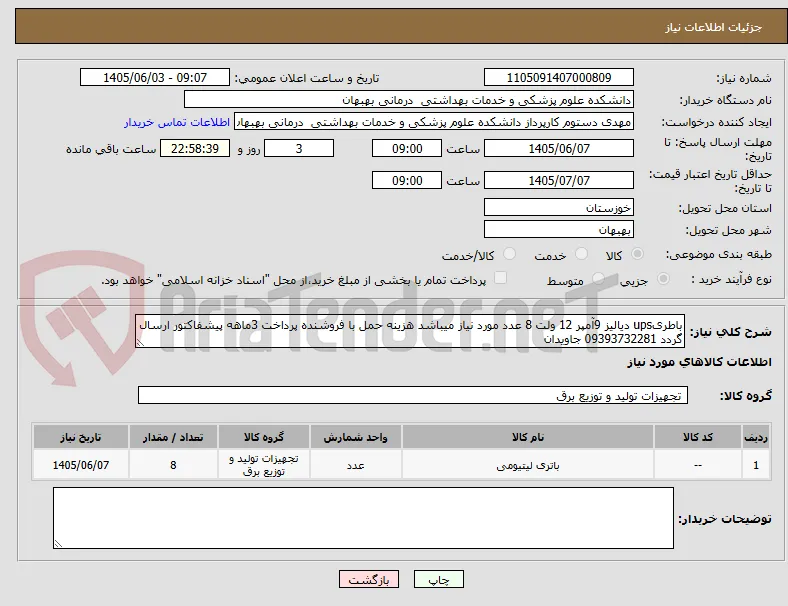Image resolution: width=788 pixels, height=606 pixels.
Task: Select the کالا radio button
Action: click(x=637, y=254)
